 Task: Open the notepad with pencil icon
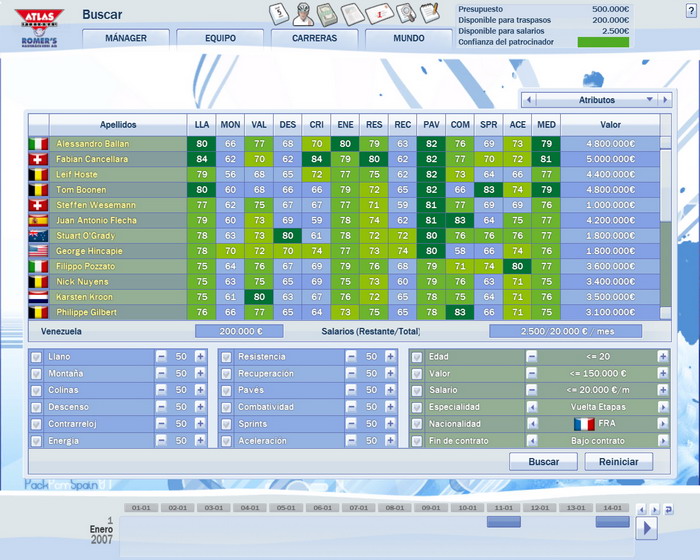pos(430,13)
